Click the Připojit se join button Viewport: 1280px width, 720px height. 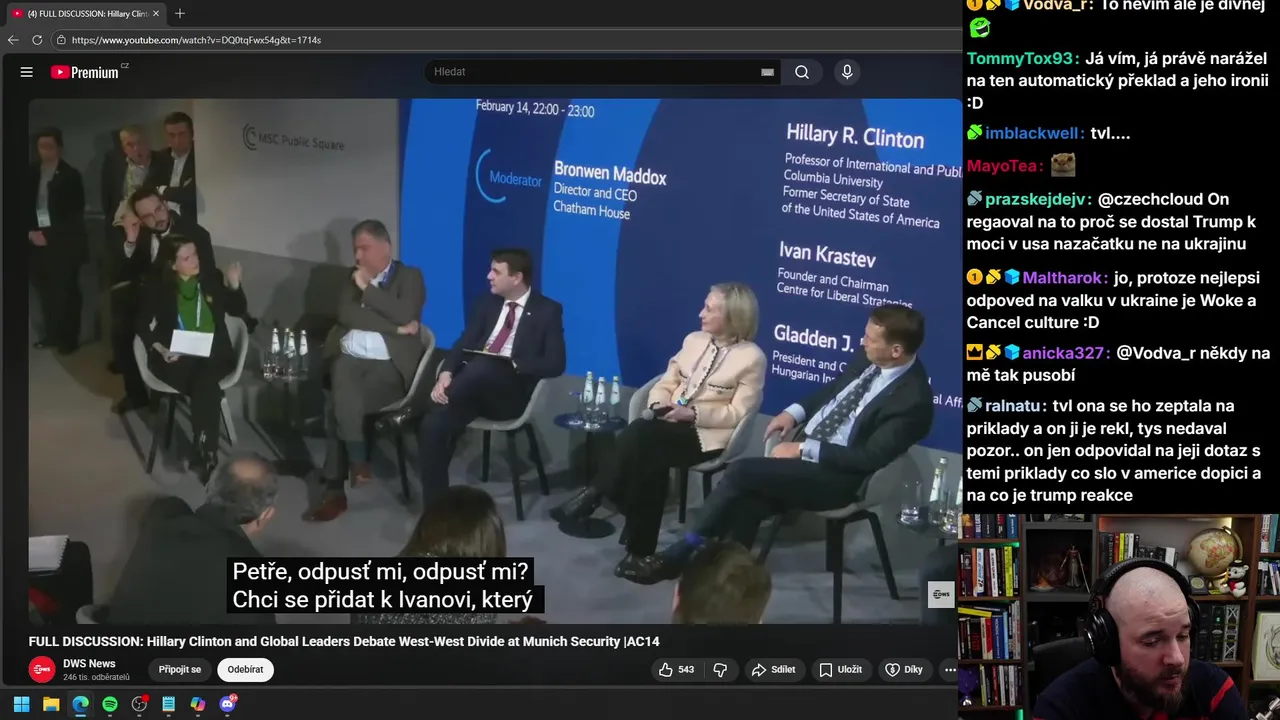click(180, 669)
